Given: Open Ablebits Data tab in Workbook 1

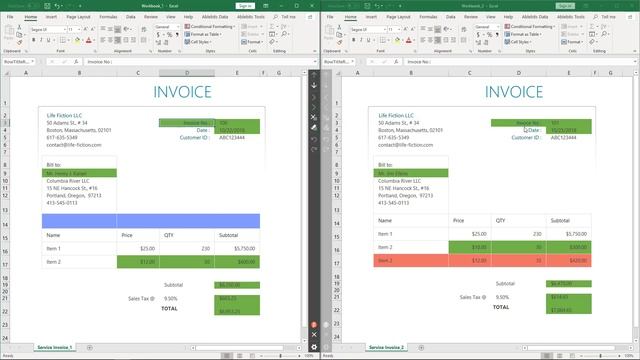Looking at the screenshot, I should pos(215,17).
